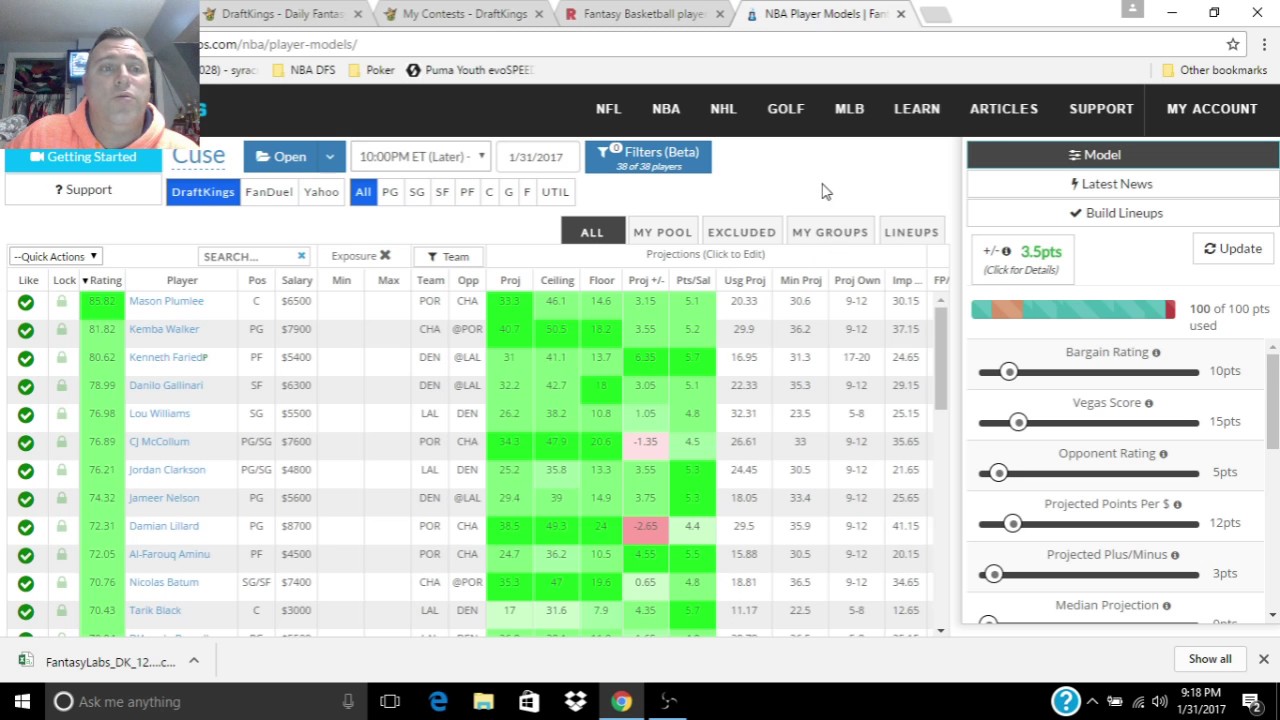Toggle the Like check for Jameer Nelson

pyautogui.click(x=26, y=498)
